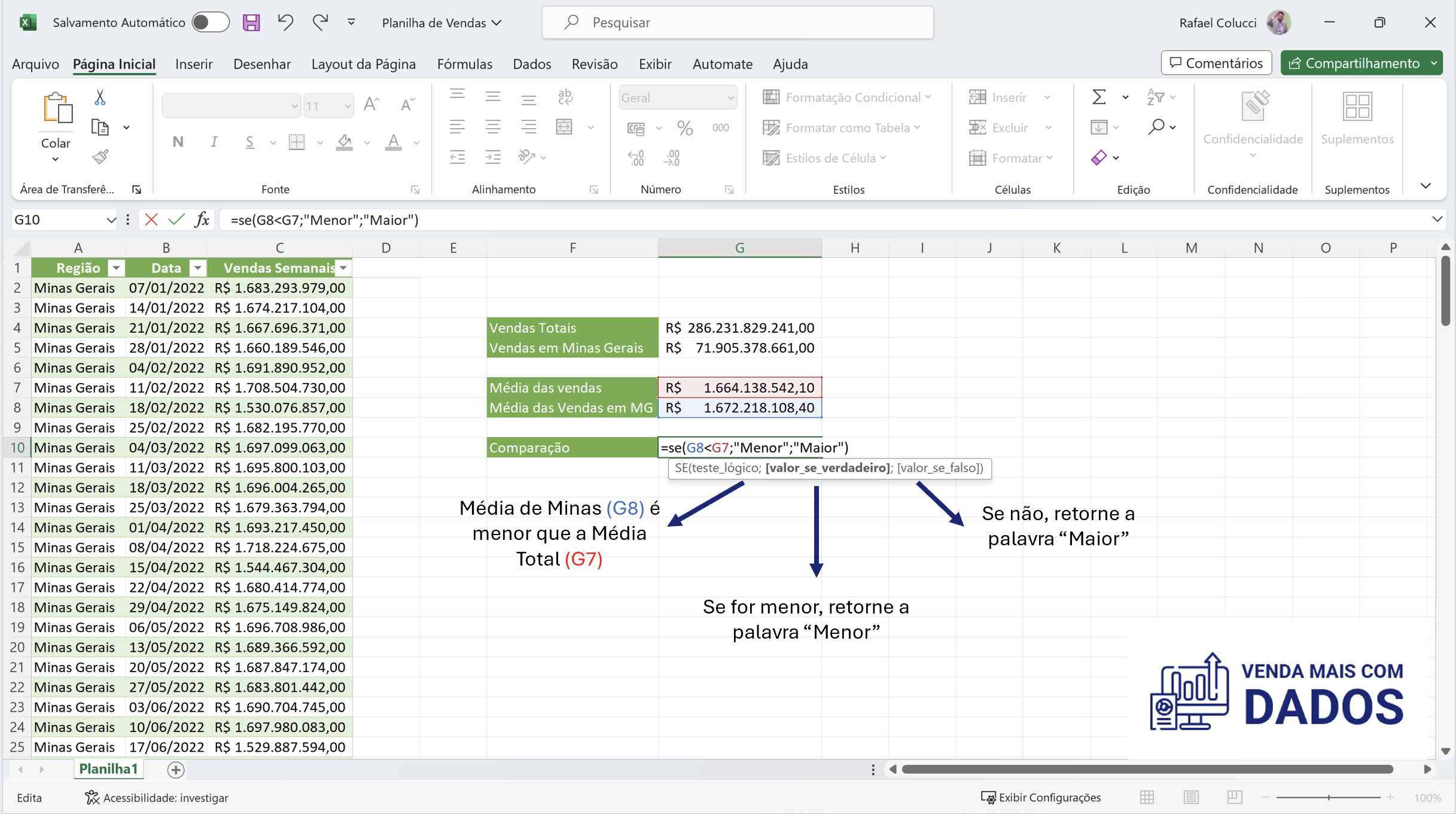Click the Fill down icon
This screenshot has height=814, width=1456.
1099,127
